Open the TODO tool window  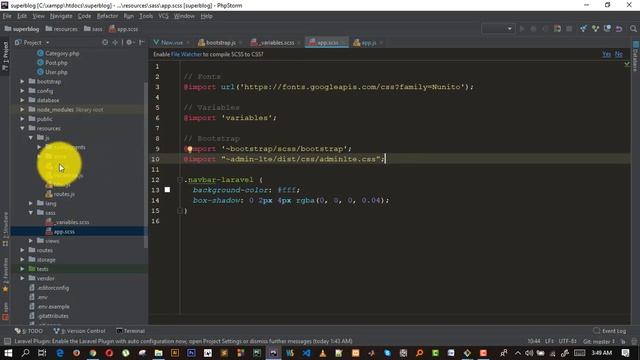coord(29,331)
